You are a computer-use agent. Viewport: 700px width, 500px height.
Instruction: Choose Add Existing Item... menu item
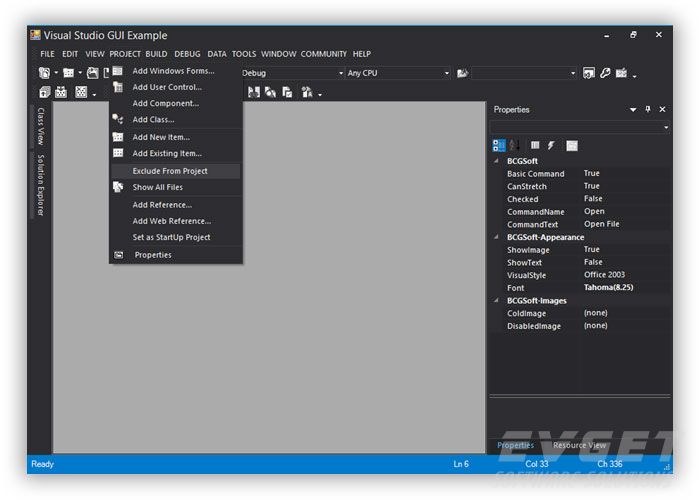point(176,153)
